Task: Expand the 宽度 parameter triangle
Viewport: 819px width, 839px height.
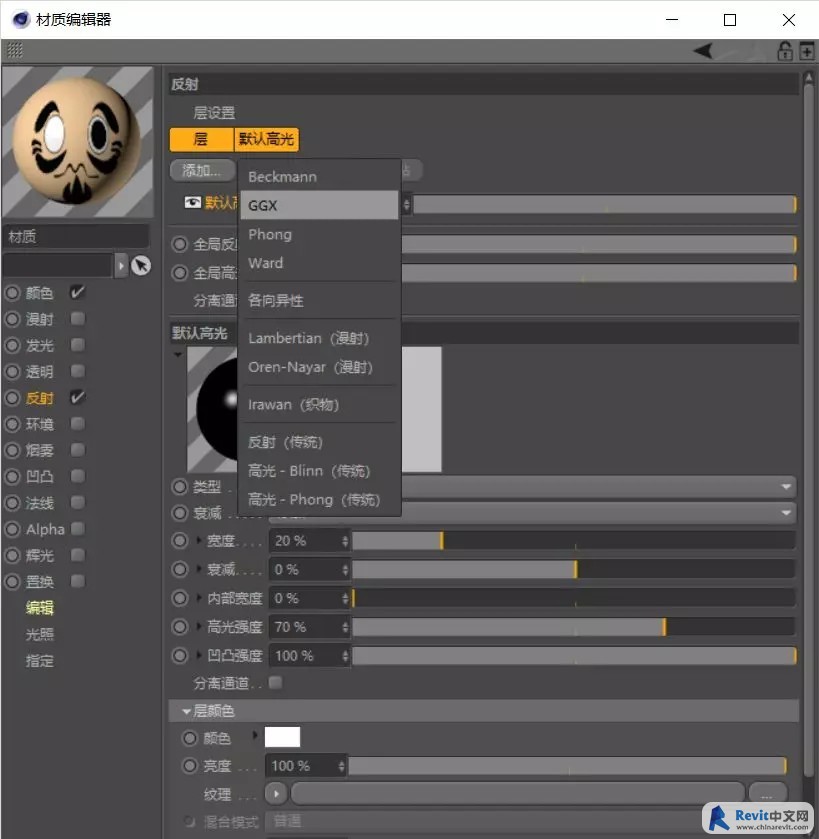Action: coord(199,540)
